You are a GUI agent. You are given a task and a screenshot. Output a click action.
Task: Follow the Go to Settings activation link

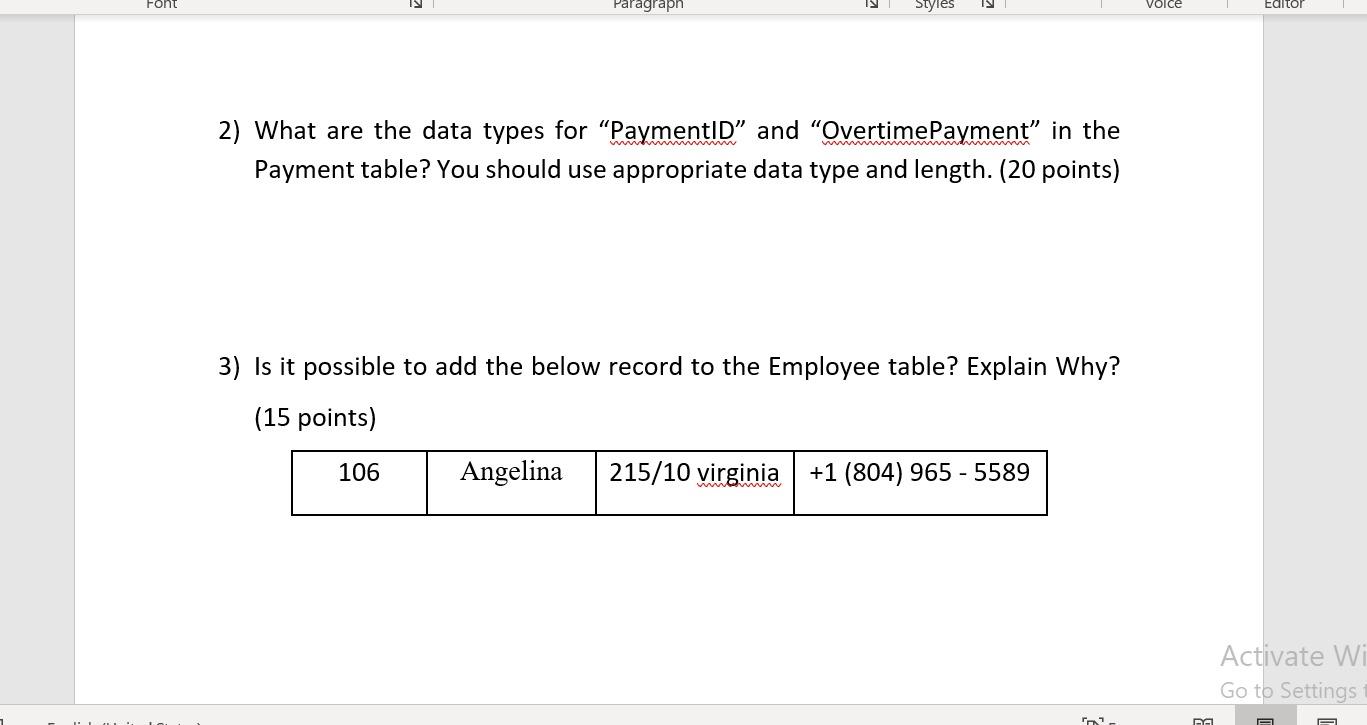[x=1292, y=690]
